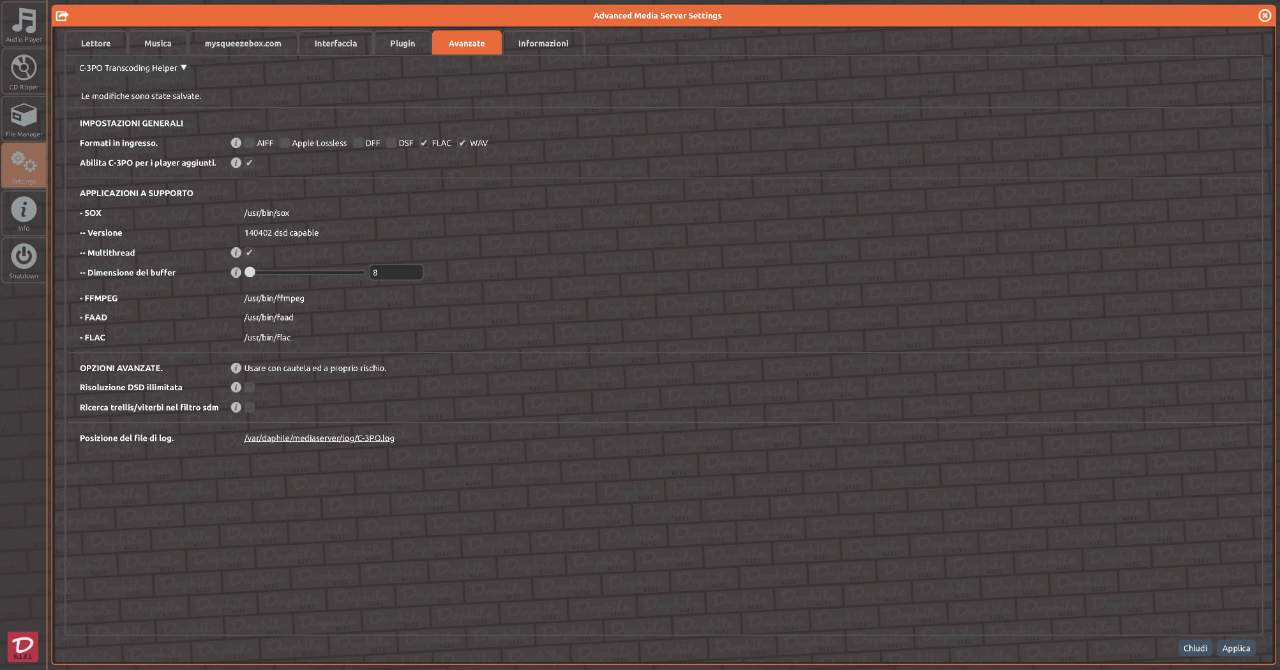Select the Settings gears sidebar icon
This screenshot has width=1280, height=670.
coord(24,165)
